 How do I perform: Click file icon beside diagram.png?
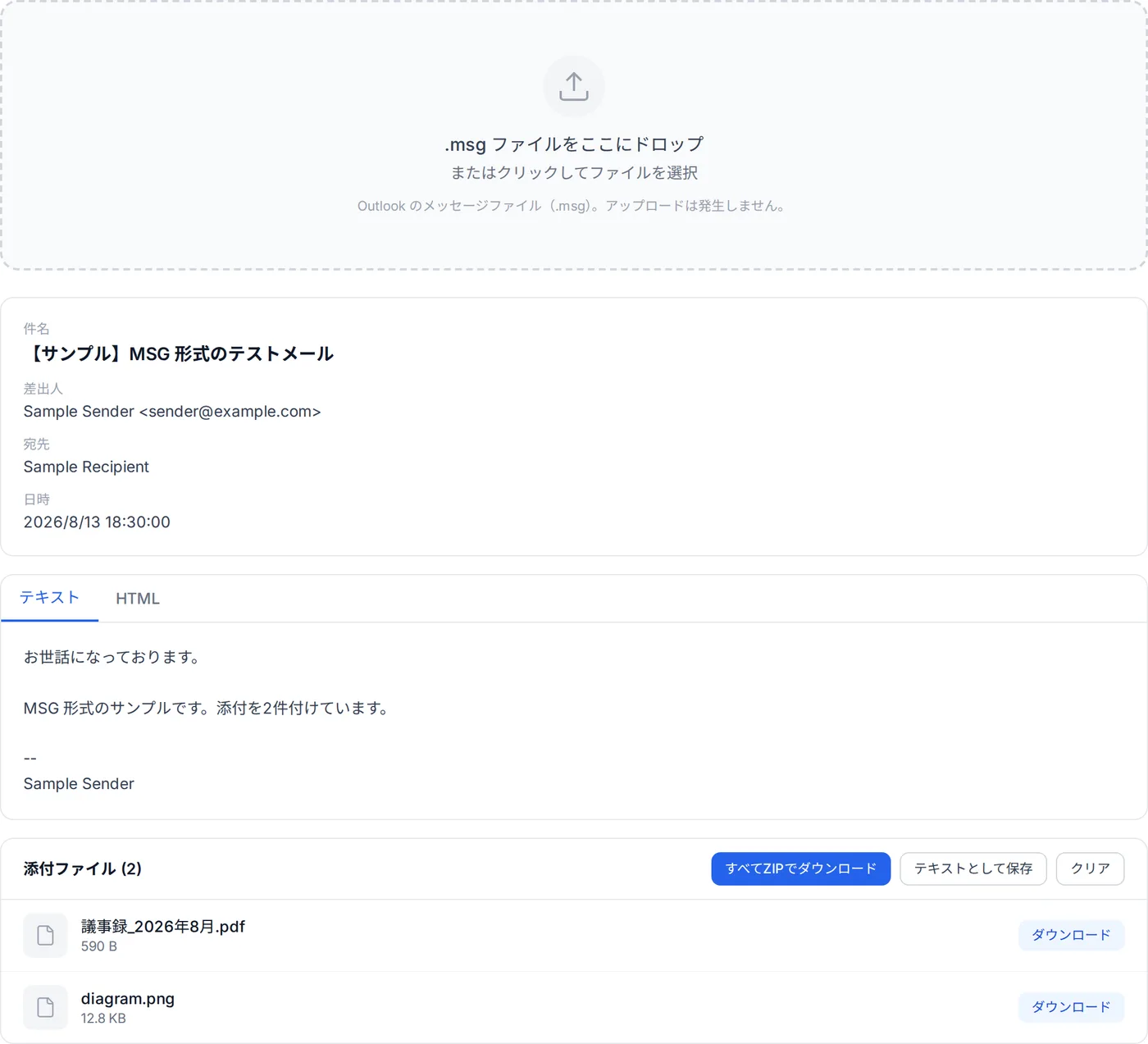[45, 1007]
